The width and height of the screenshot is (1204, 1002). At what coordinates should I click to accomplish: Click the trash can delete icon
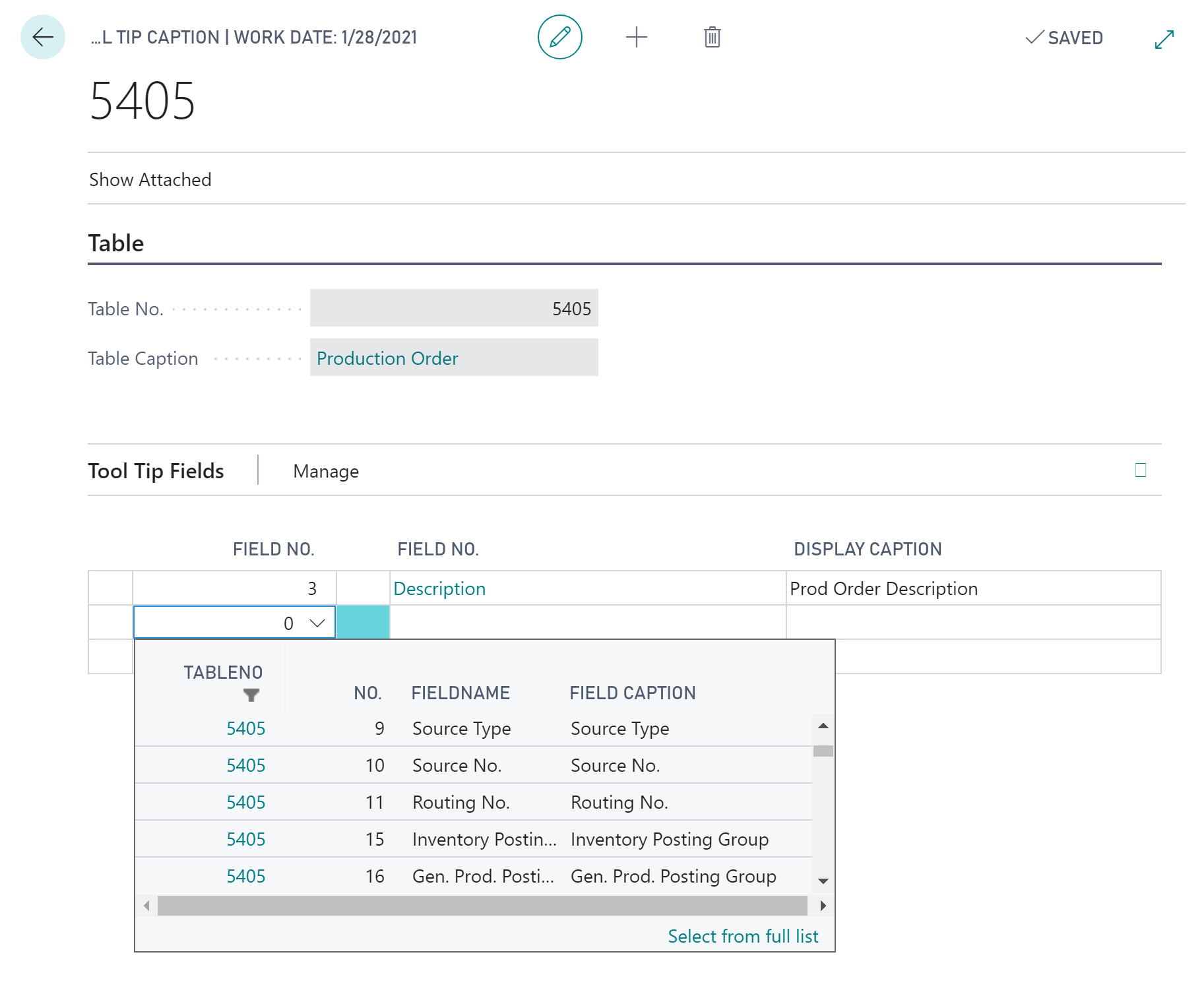712,37
